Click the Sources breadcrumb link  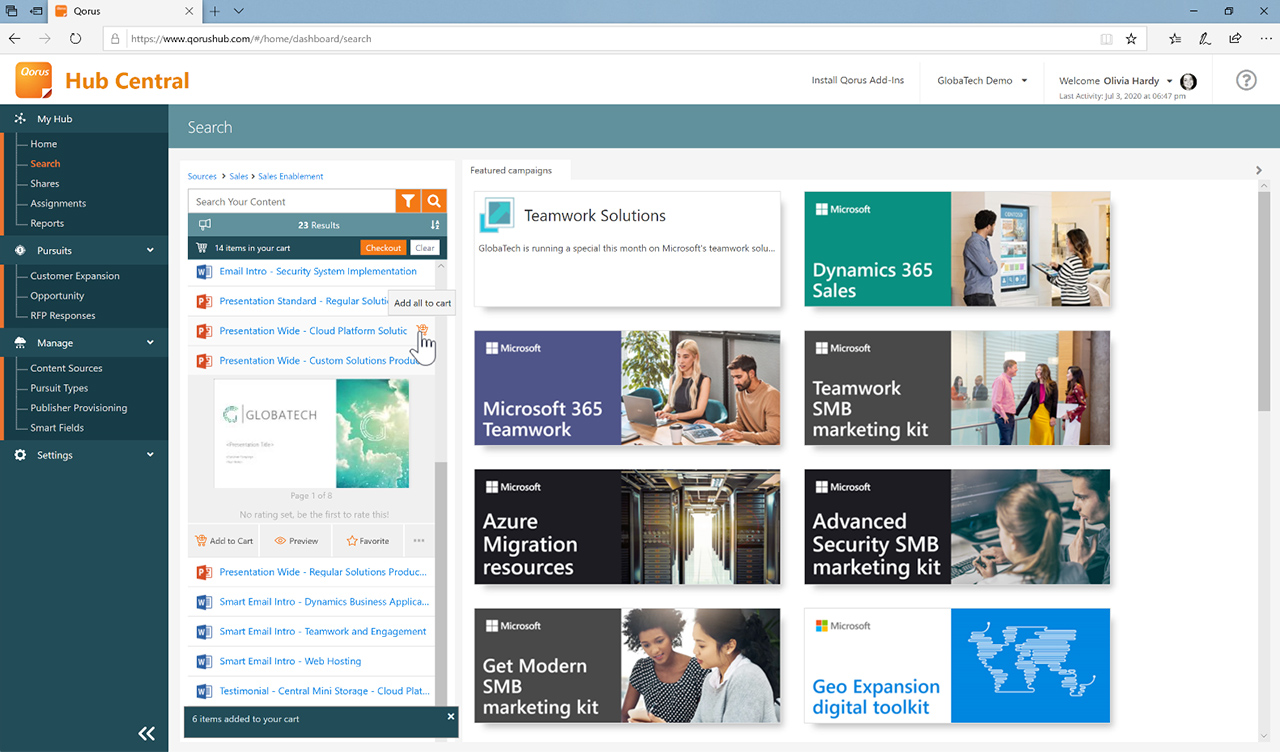click(202, 176)
